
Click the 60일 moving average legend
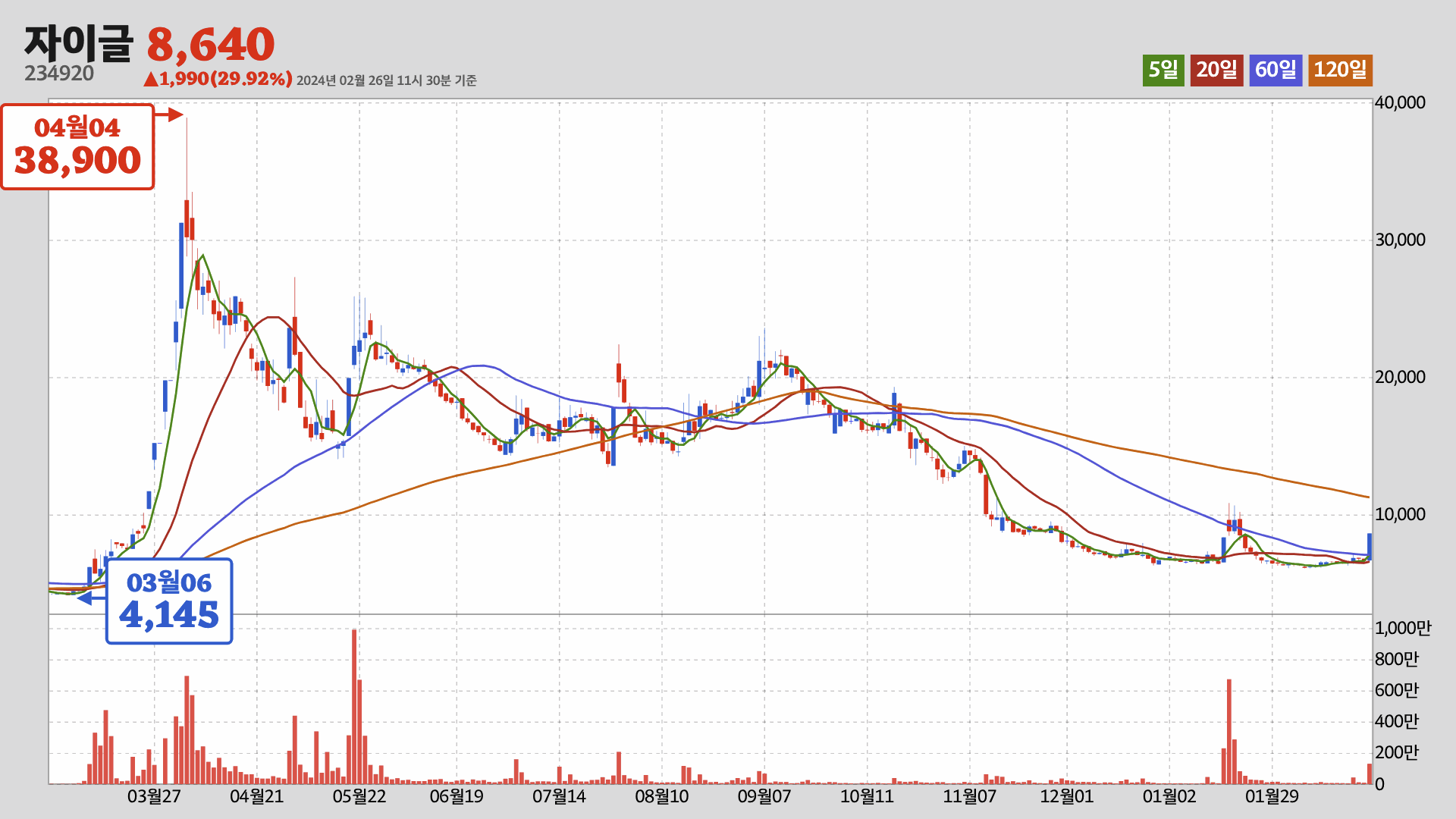point(1276,71)
